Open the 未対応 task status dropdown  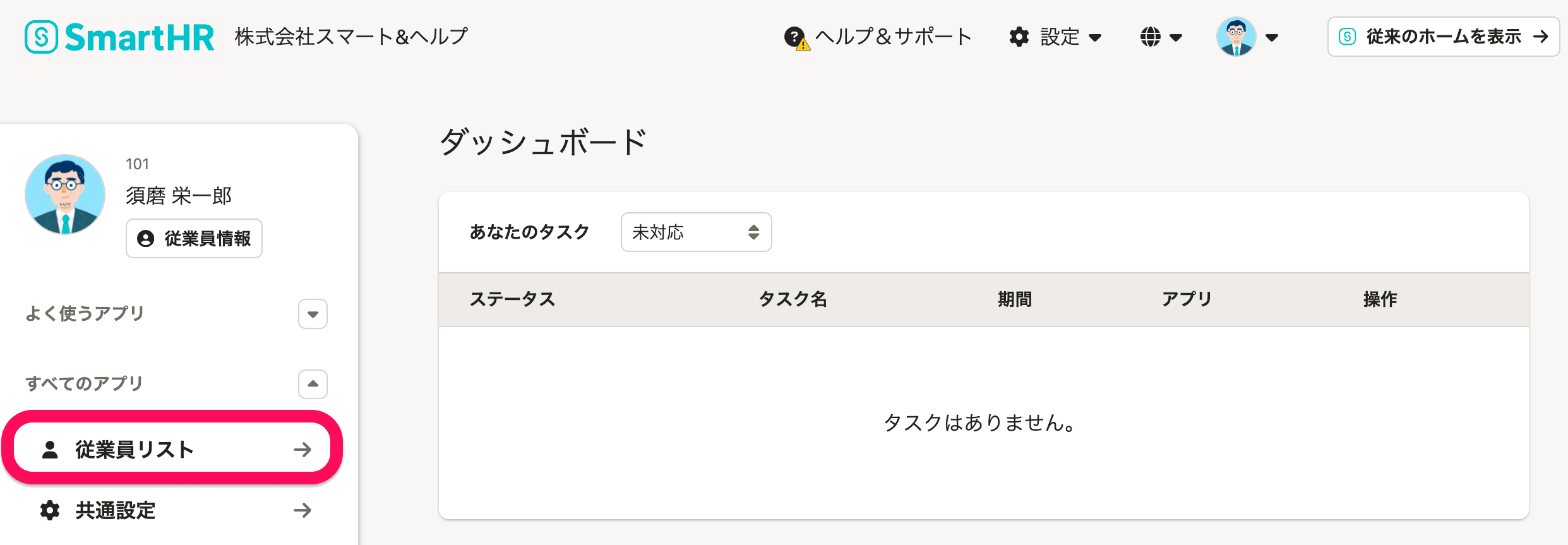coord(696,232)
